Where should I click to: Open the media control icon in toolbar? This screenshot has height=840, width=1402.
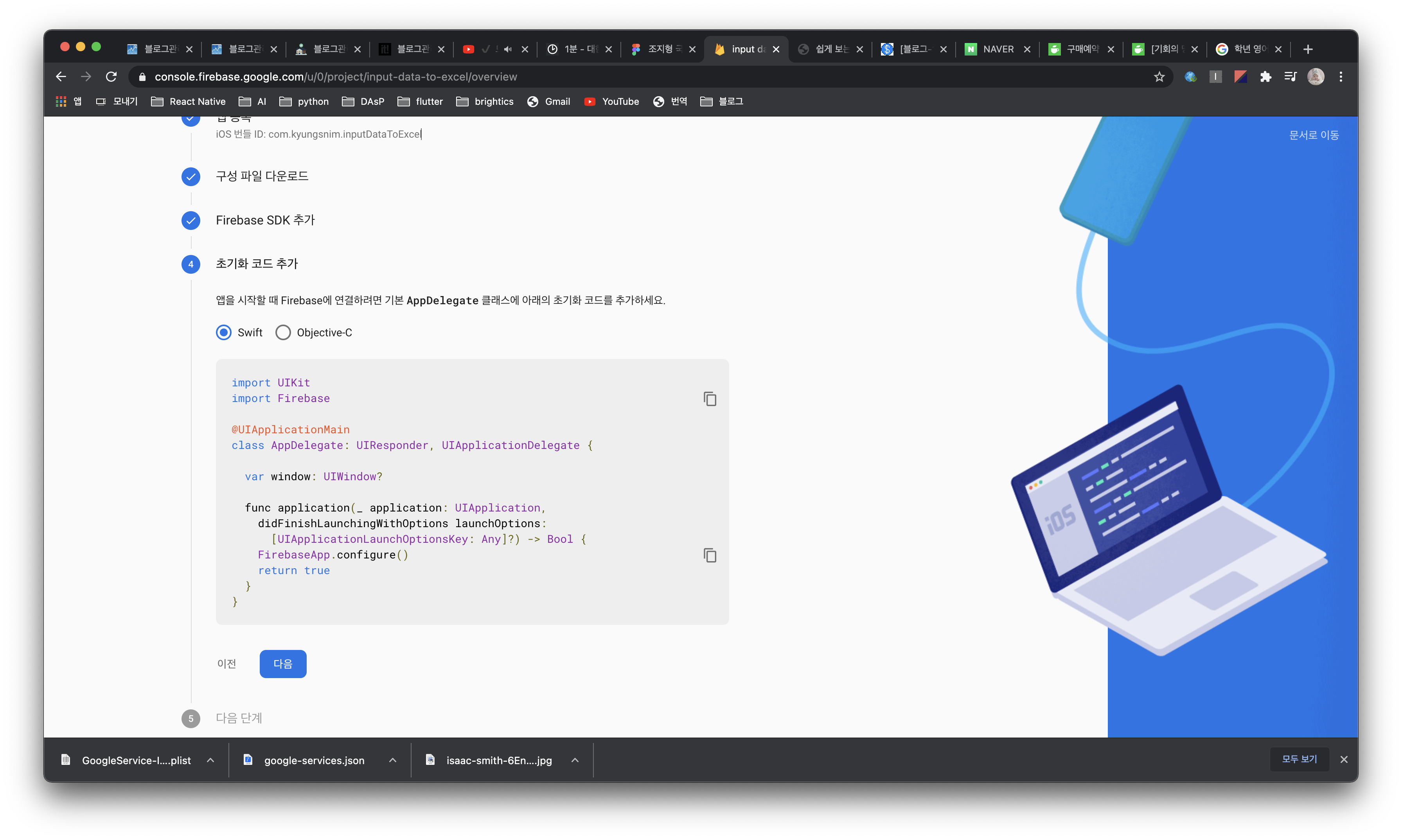(x=1291, y=77)
